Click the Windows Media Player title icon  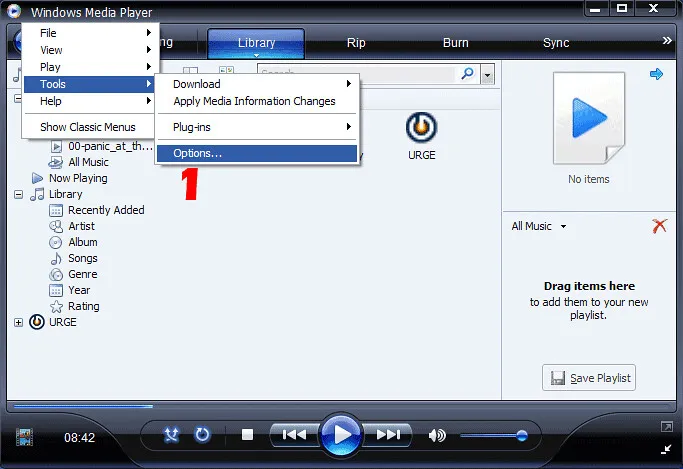14,11
